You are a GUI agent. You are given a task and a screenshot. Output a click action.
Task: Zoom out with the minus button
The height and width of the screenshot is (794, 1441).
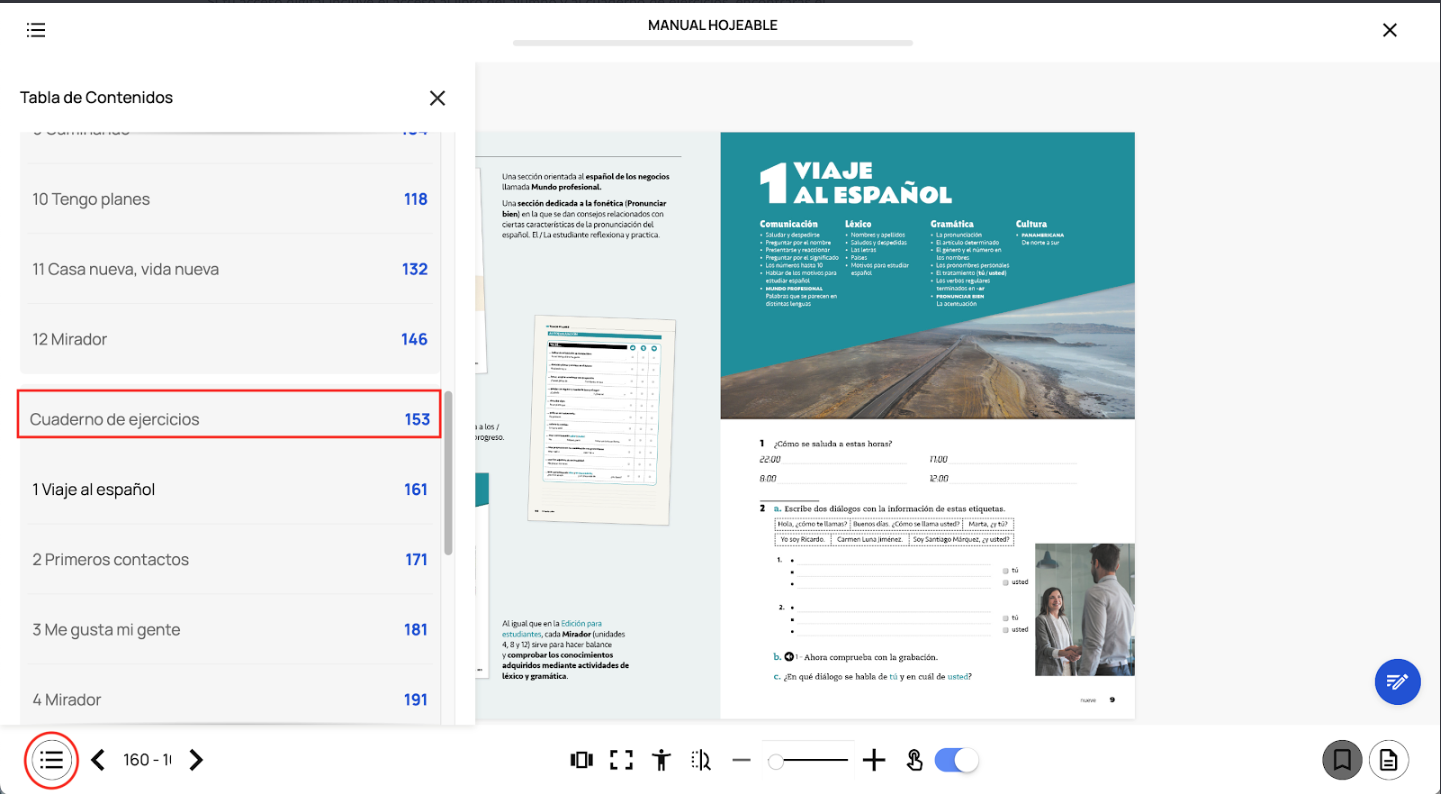pyautogui.click(x=741, y=760)
